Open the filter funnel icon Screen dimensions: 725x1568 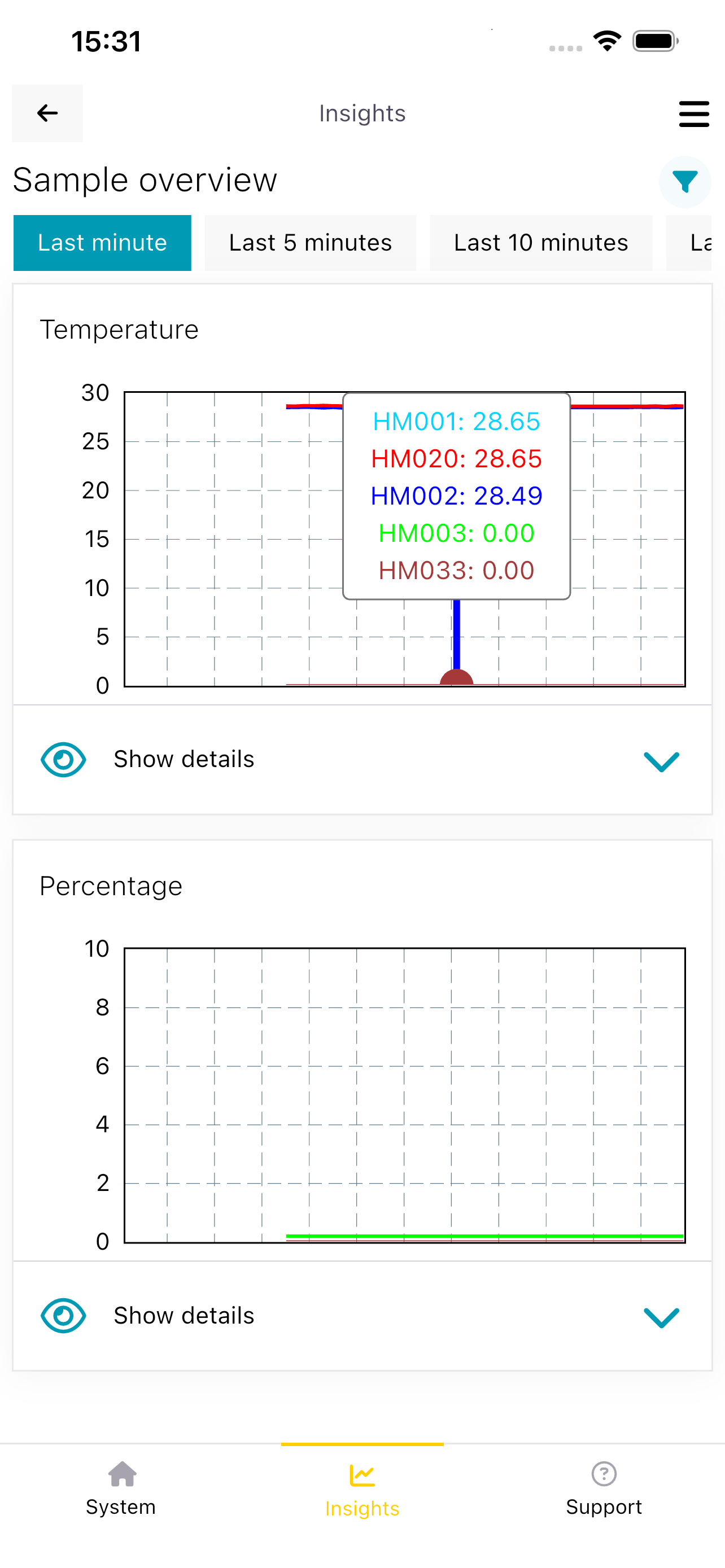685,182
